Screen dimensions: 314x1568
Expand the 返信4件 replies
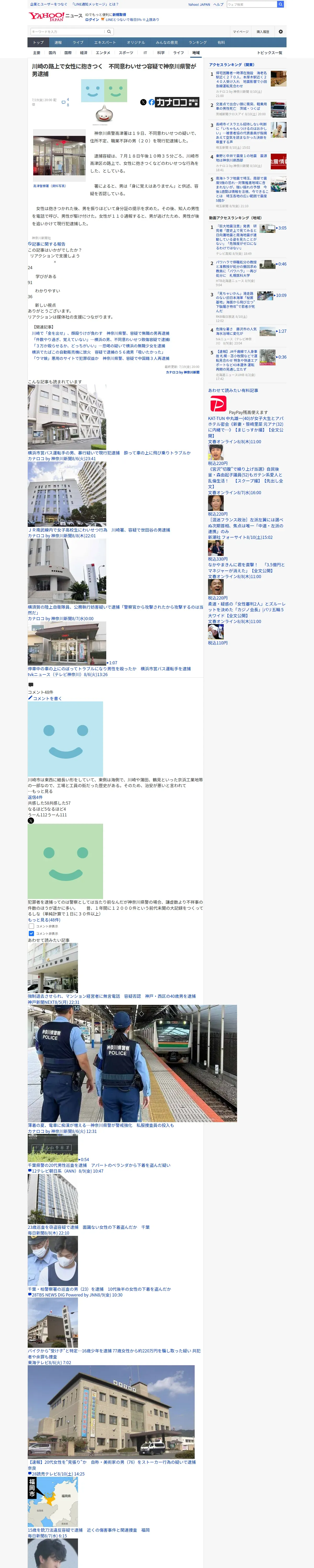click(35, 797)
